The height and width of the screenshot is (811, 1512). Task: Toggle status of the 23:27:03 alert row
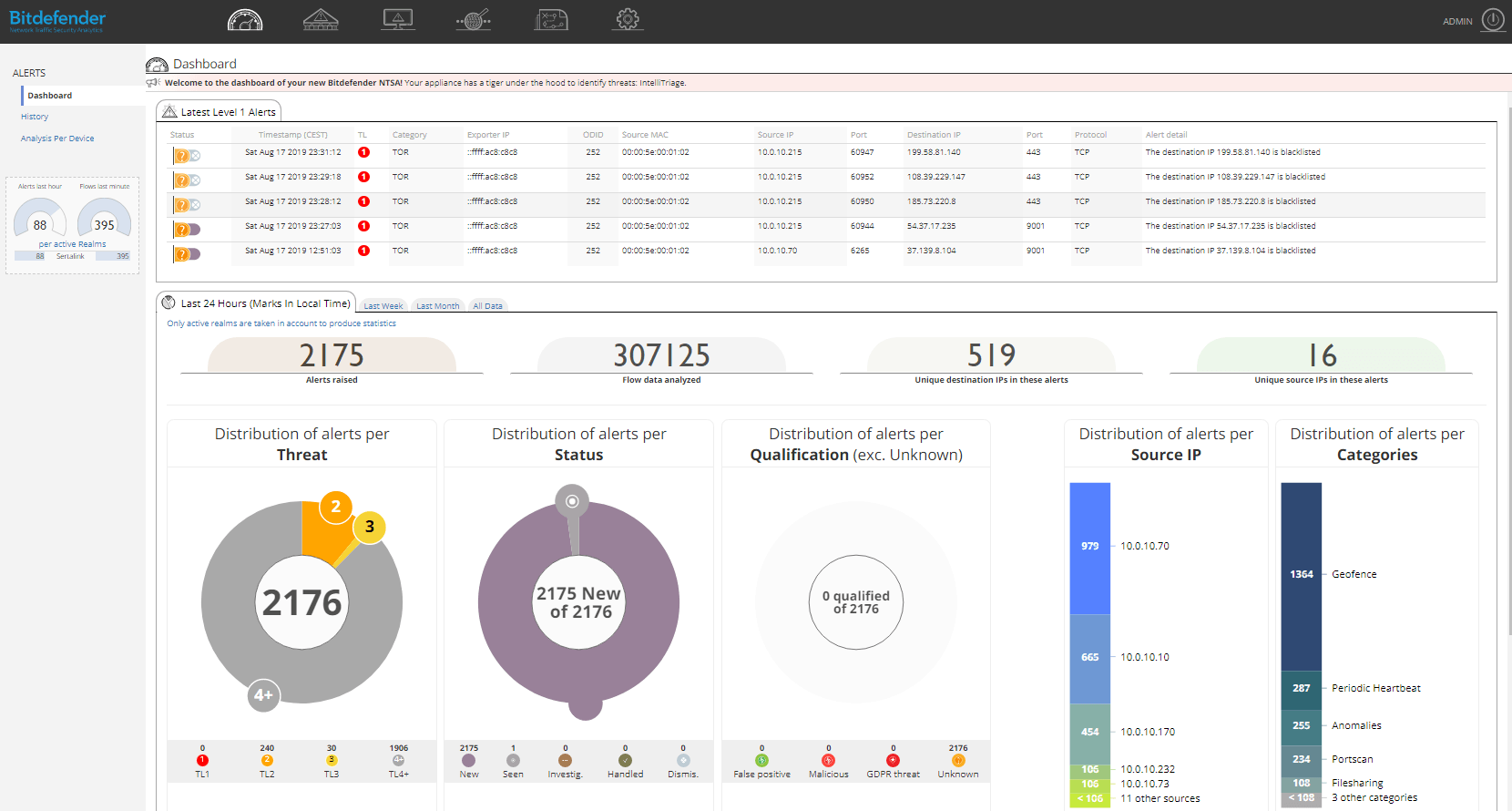(x=187, y=230)
